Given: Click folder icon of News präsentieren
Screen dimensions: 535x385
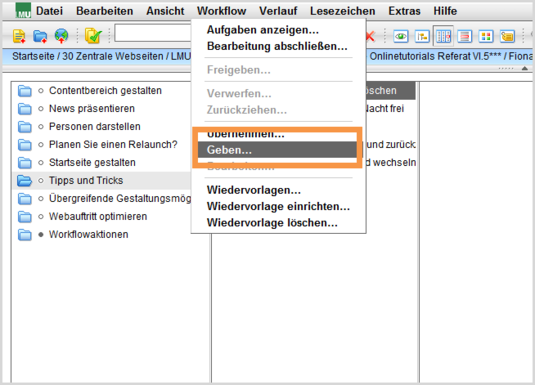Looking at the screenshot, I should tap(25, 109).
